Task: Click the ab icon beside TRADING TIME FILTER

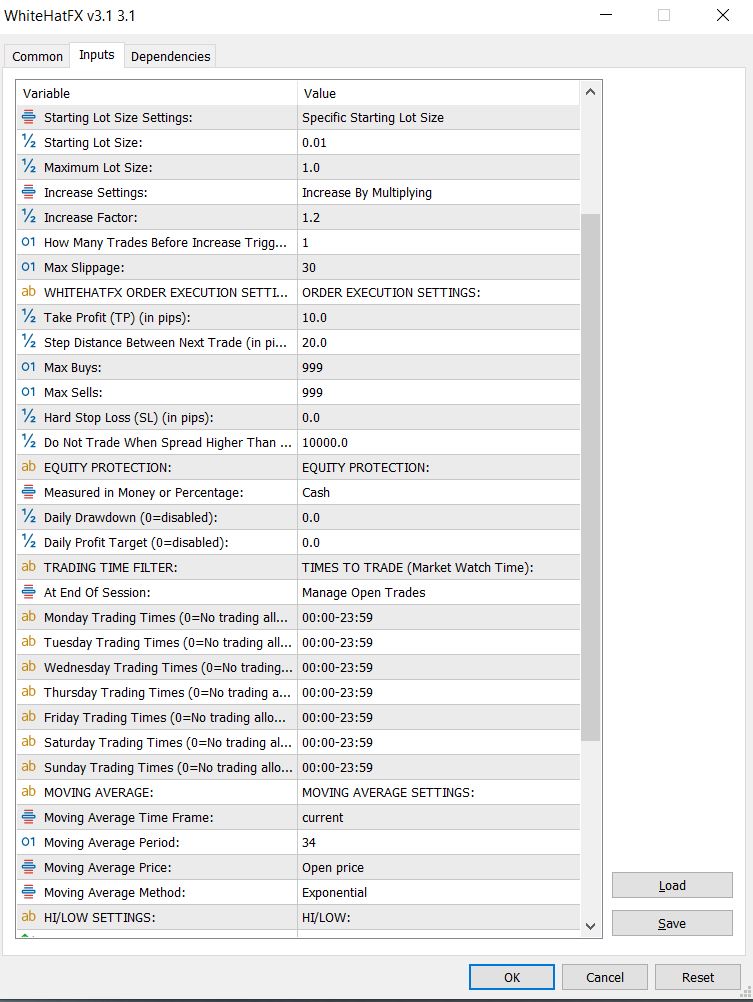Action: [x=29, y=567]
